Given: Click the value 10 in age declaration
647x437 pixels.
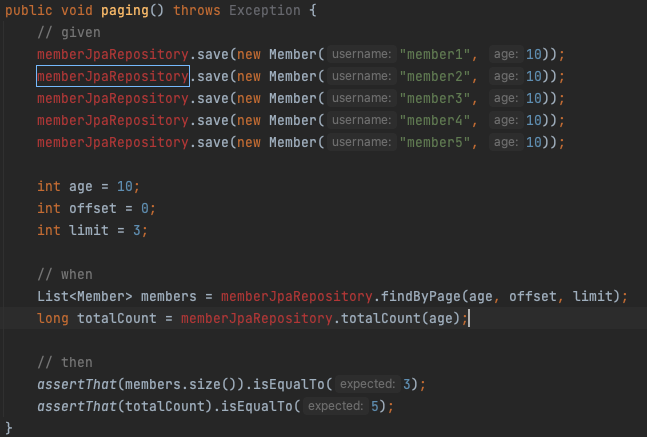Looking at the screenshot, I should 125,187.
